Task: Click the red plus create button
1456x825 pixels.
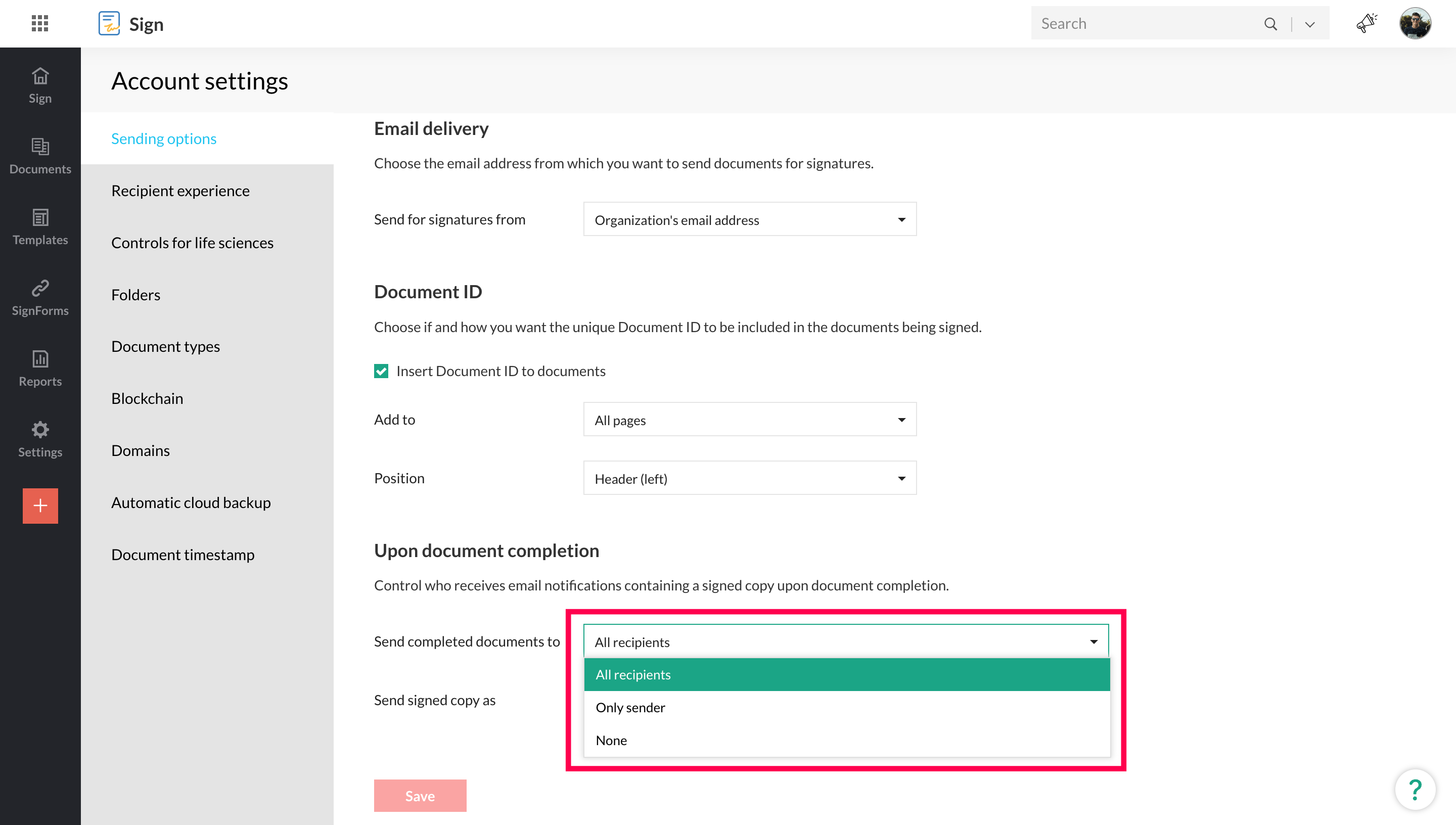Action: pyautogui.click(x=39, y=506)
